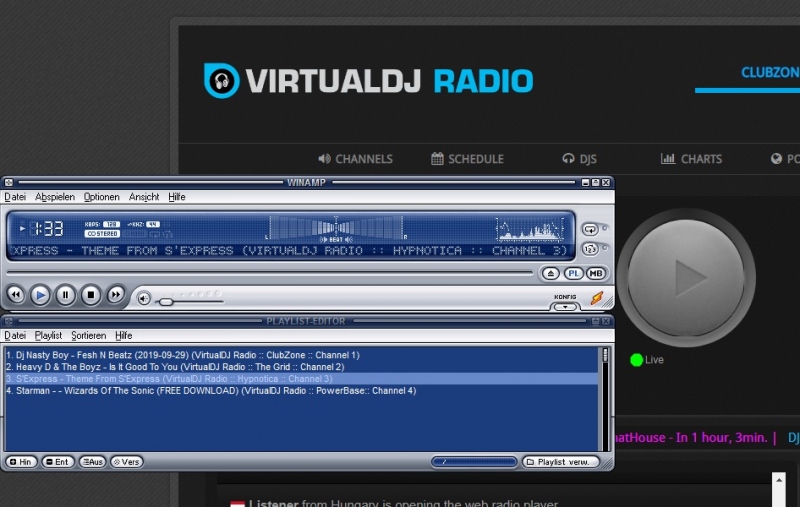The height and width of the screenshot is (507, 800).
Task: Open the Abspielen menu in Winamp
Action: tap(55, 197)
